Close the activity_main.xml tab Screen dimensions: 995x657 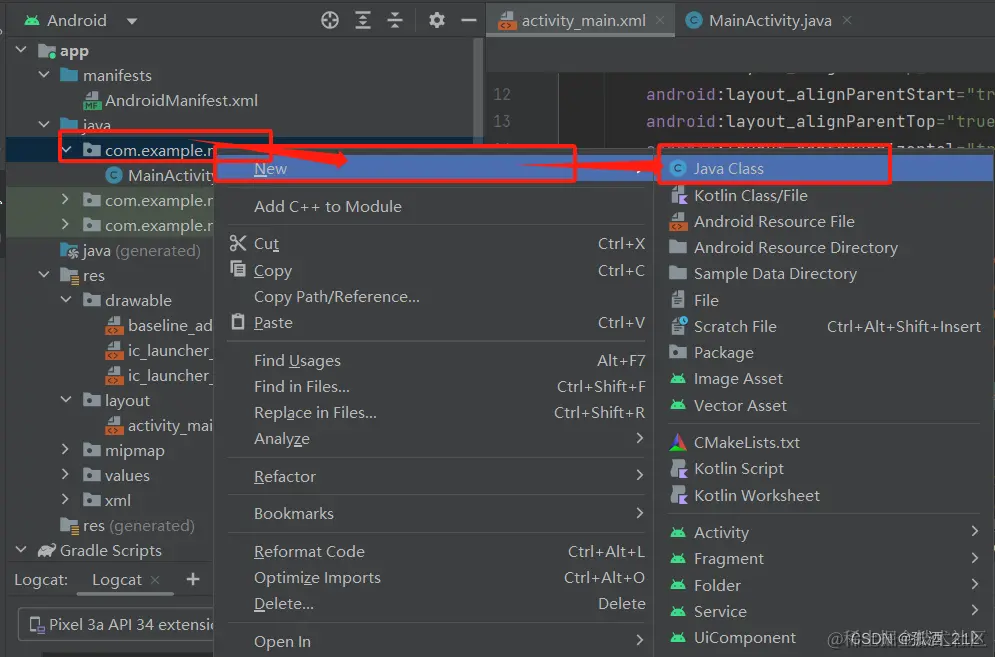tap(660, 20)
